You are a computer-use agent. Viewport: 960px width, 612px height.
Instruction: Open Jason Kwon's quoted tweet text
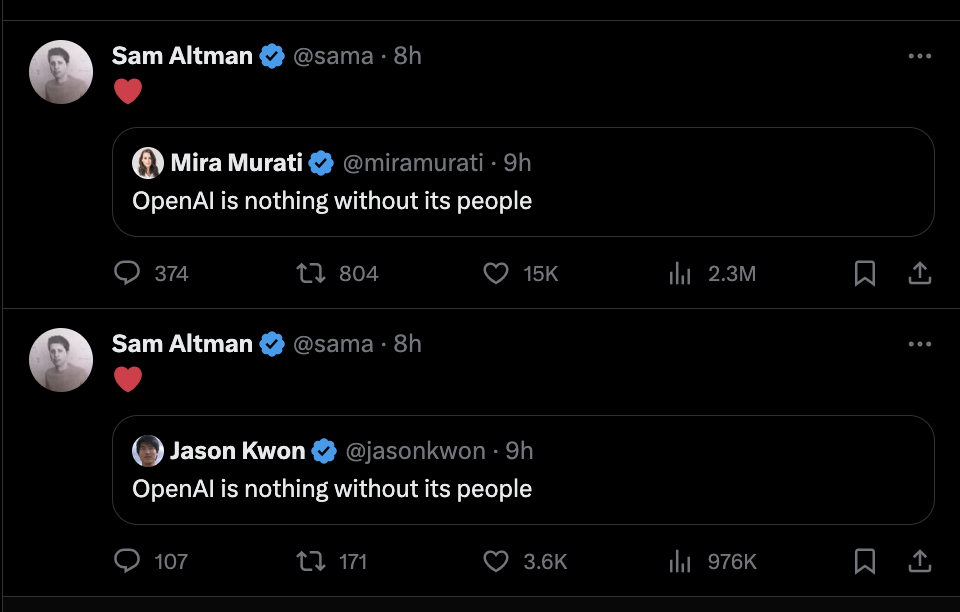[332, 489]
